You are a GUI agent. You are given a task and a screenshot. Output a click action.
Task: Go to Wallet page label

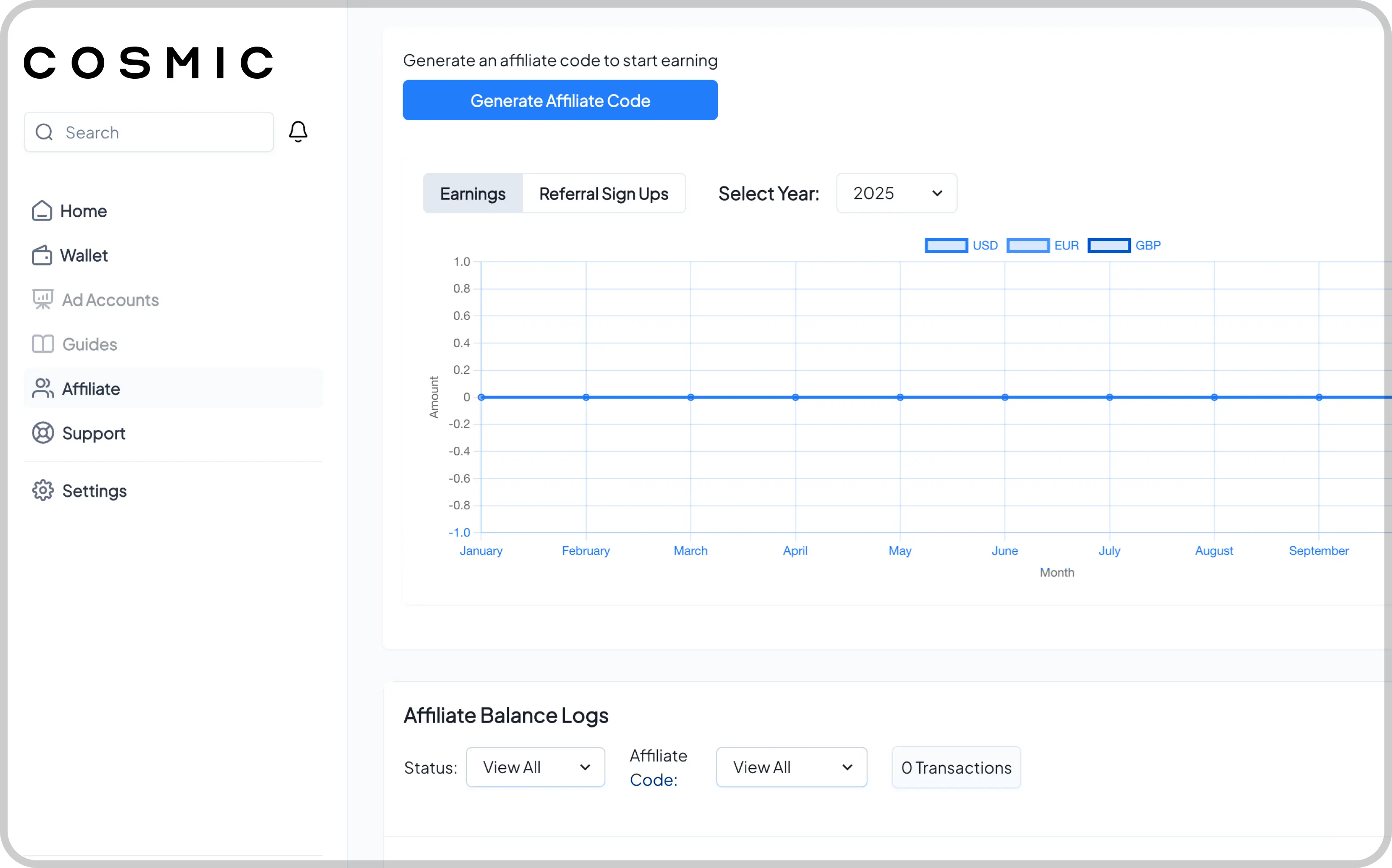[x=84, y=255]
